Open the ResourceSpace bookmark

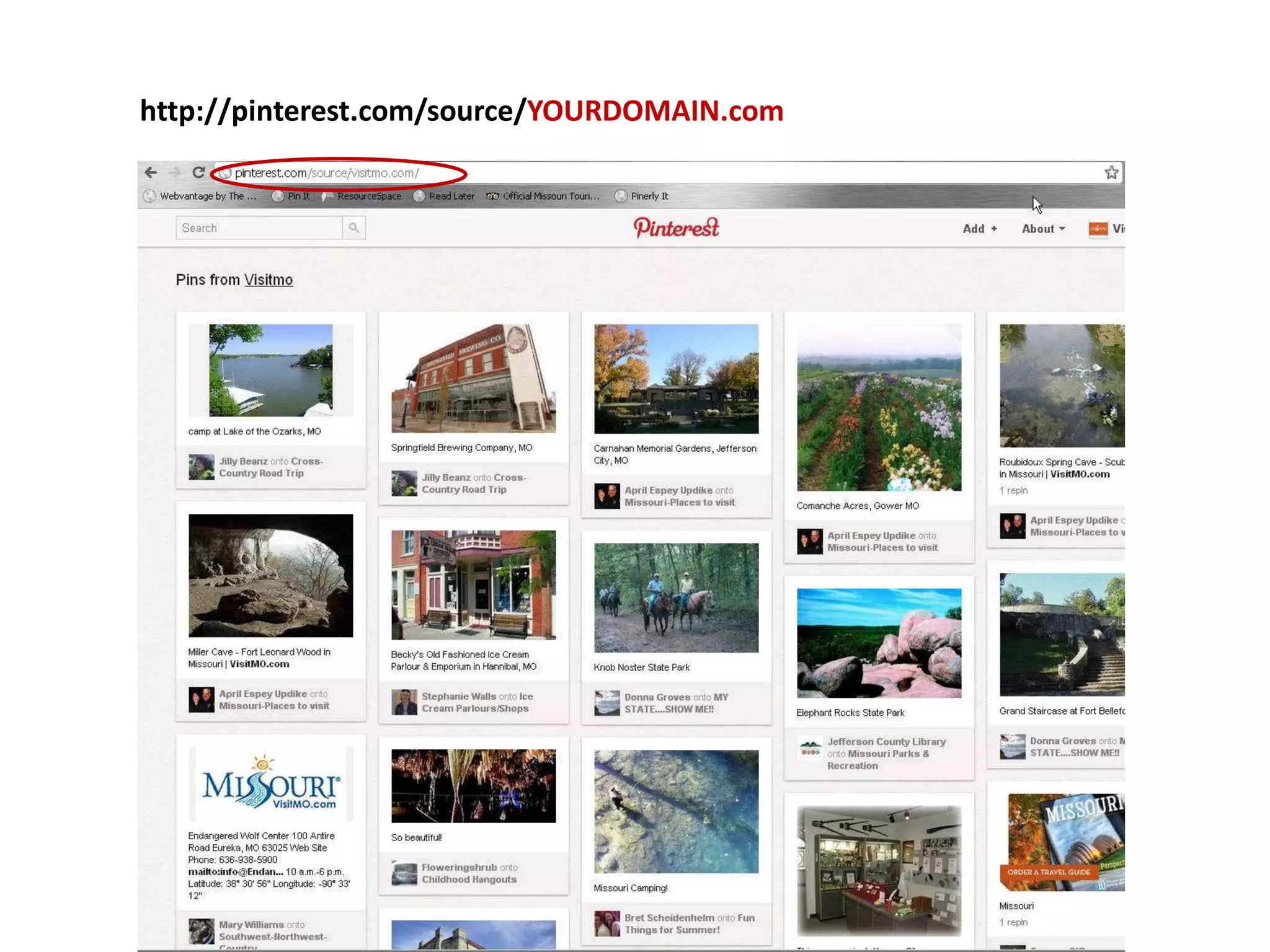[362, 196]
